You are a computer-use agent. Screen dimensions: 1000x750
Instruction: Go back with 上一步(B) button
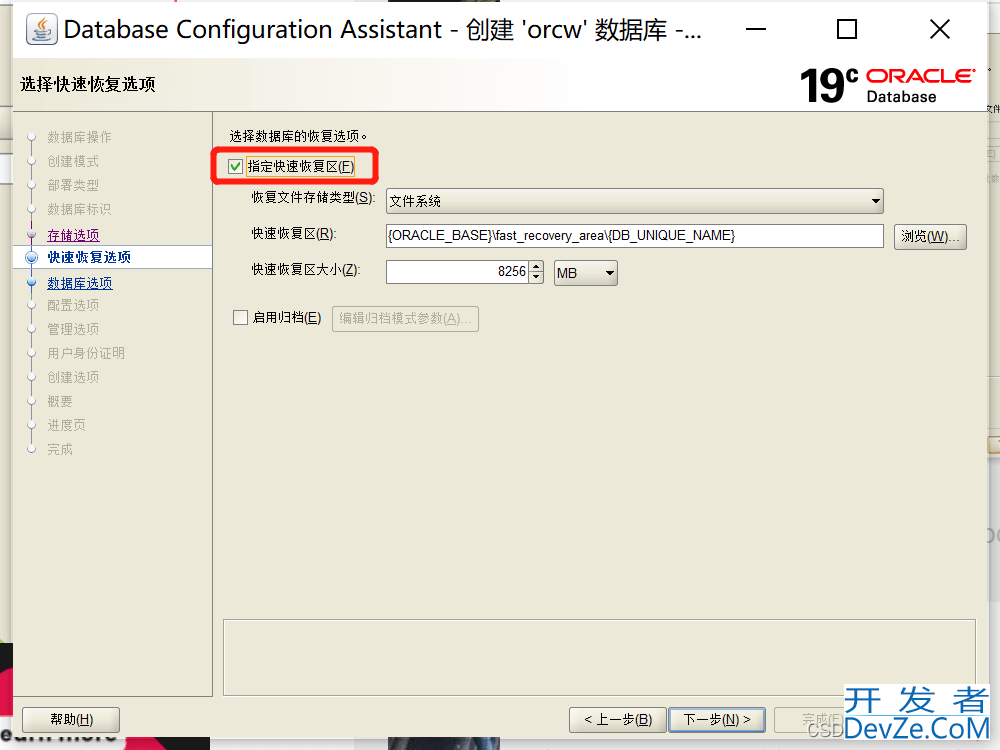pos(617,720)
